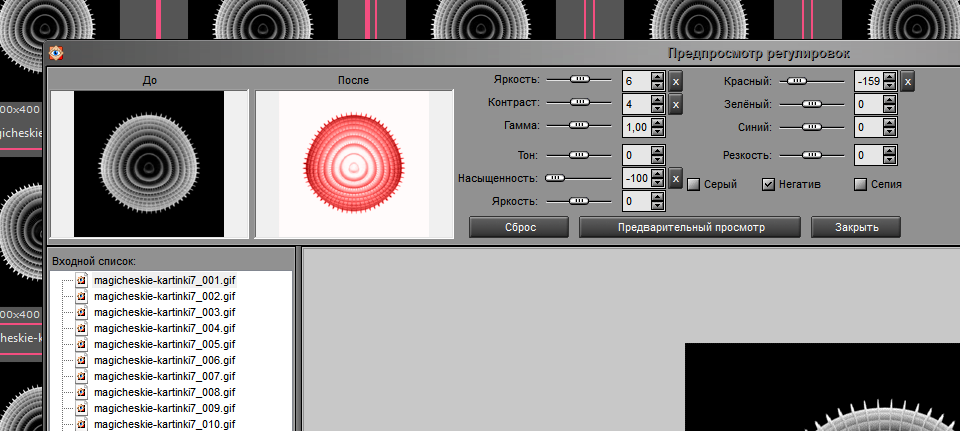This screenshot has height=431, width=960.
Task: Click file icon of magicheskie-kartinki7_001.gif
Action: tap(83, 280)
